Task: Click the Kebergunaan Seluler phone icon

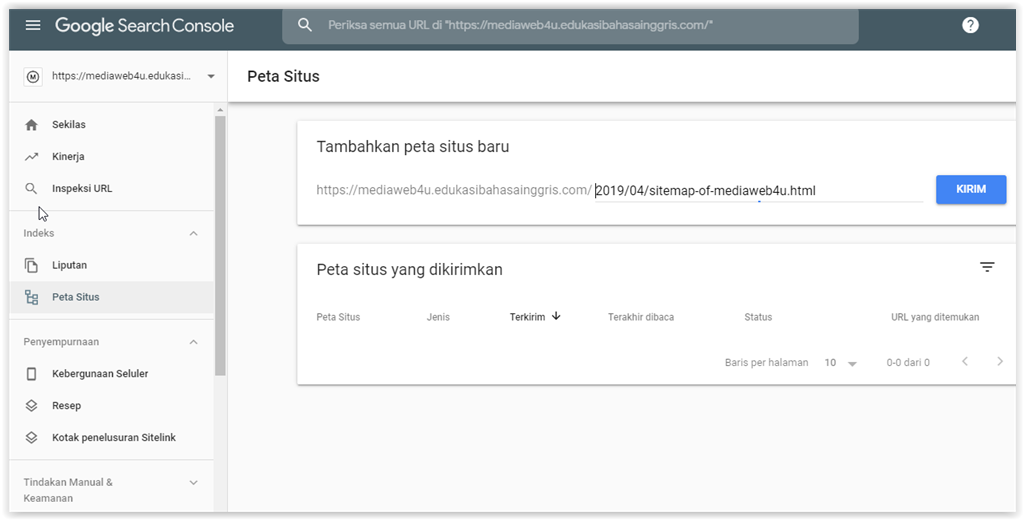Action: coord(31,374)
